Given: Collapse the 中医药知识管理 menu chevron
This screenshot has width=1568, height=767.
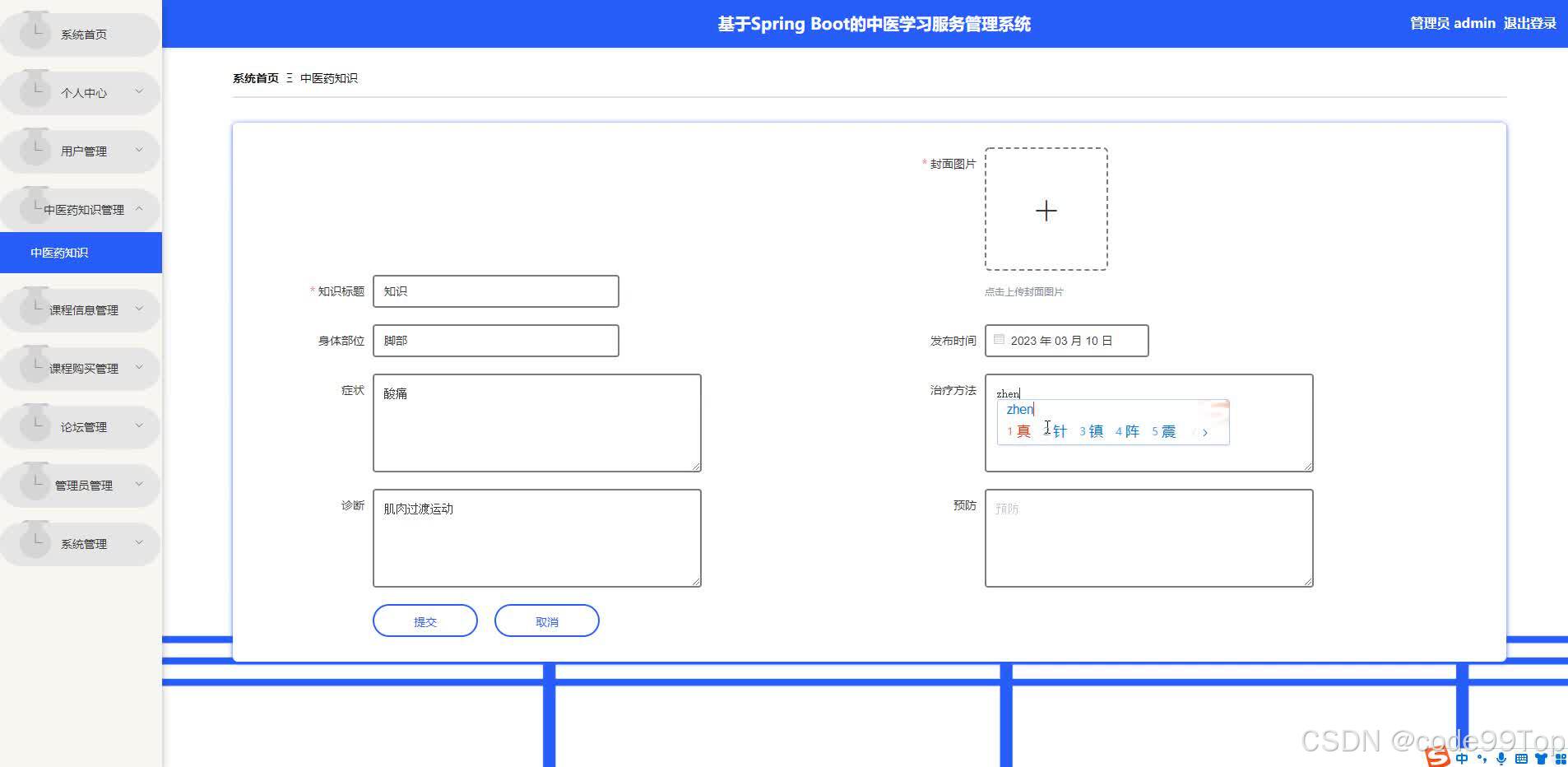Looking at the screenshot, I should (139, 208).
